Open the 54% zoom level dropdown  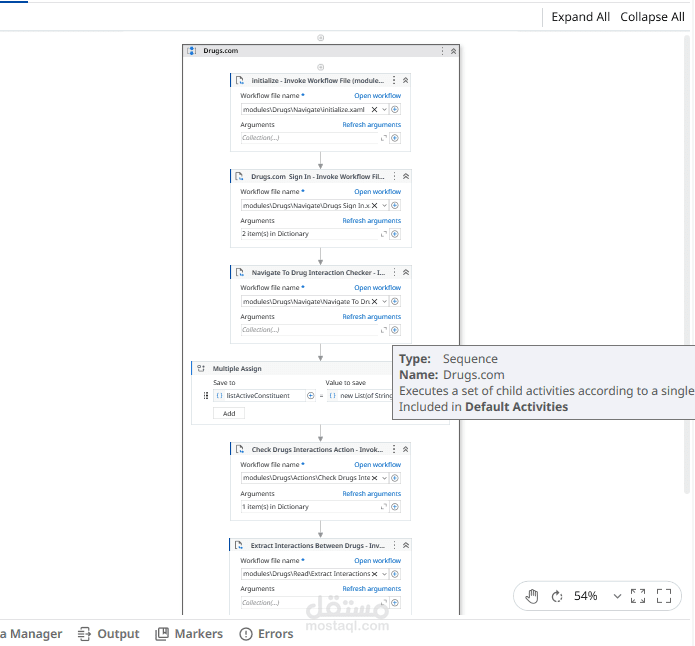click(617, 596)
